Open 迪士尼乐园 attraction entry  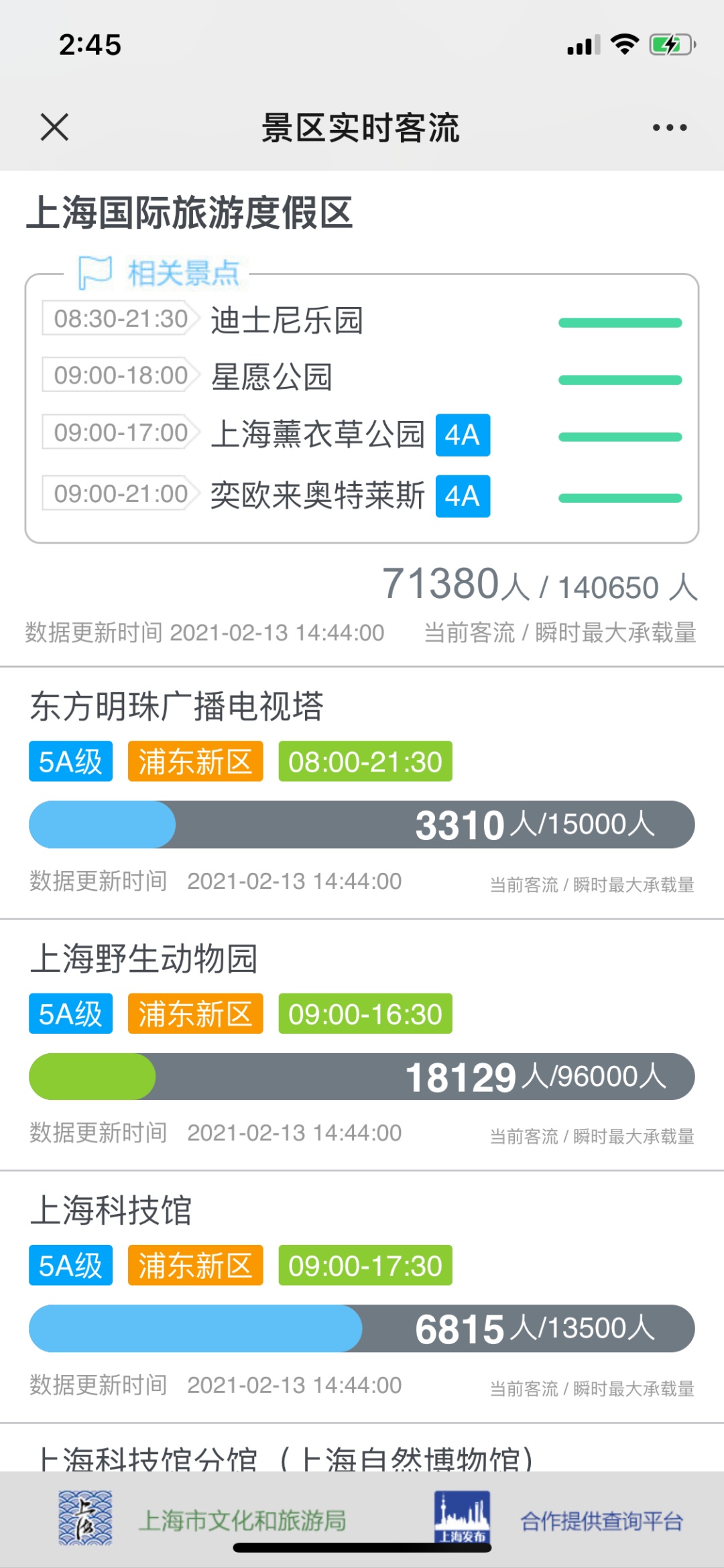pos(287,320)
